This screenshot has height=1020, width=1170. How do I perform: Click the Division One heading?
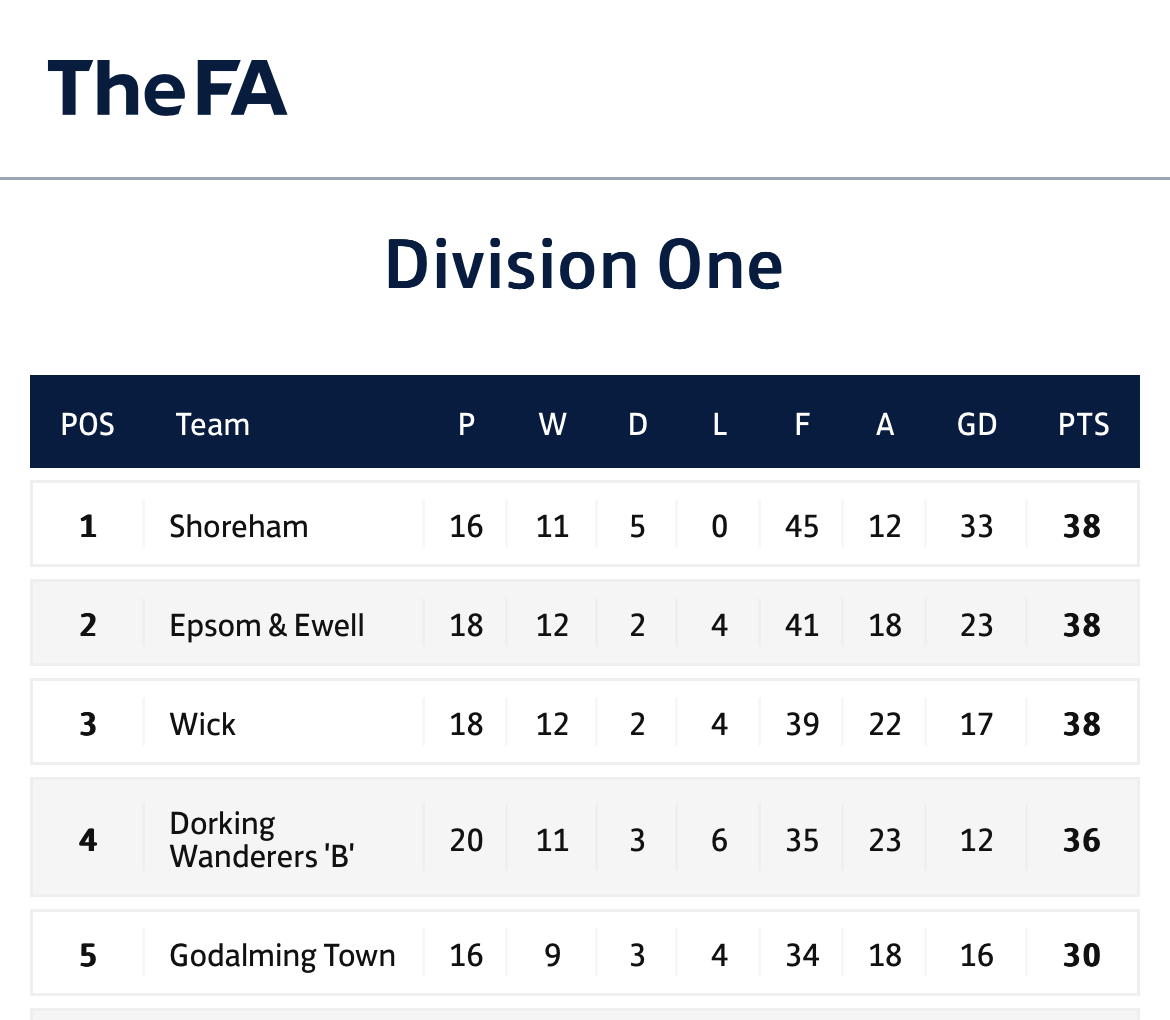[x=584, y=265]
